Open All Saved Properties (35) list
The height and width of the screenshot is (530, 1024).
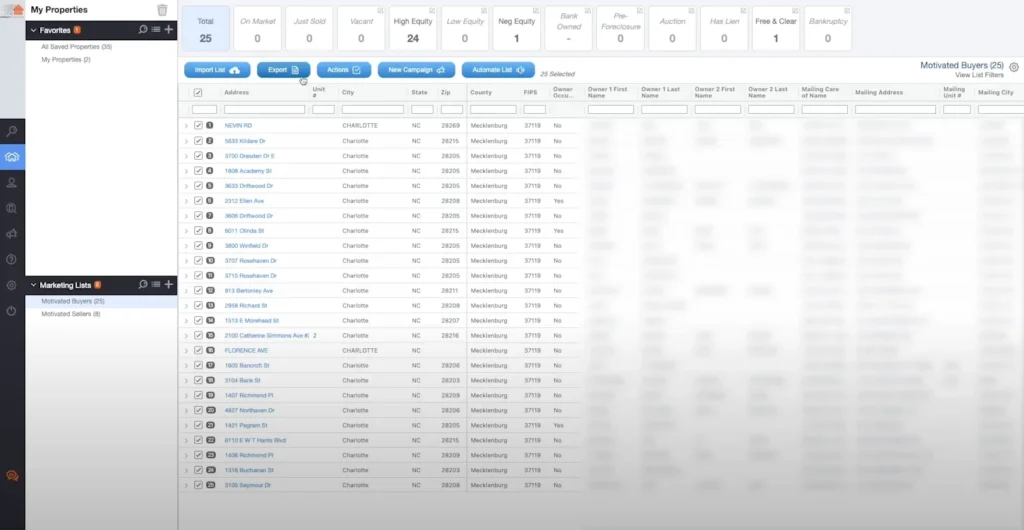76,47
